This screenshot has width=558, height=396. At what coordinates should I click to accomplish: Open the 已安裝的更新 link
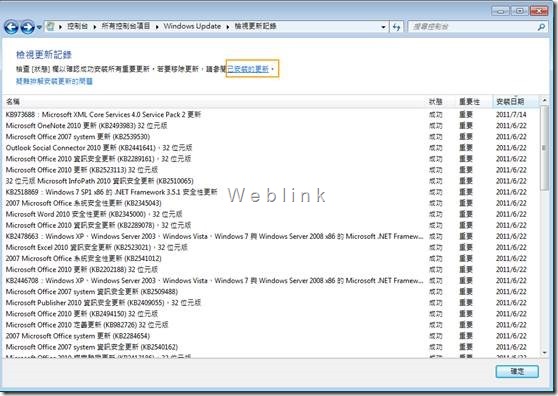point(248,69)
